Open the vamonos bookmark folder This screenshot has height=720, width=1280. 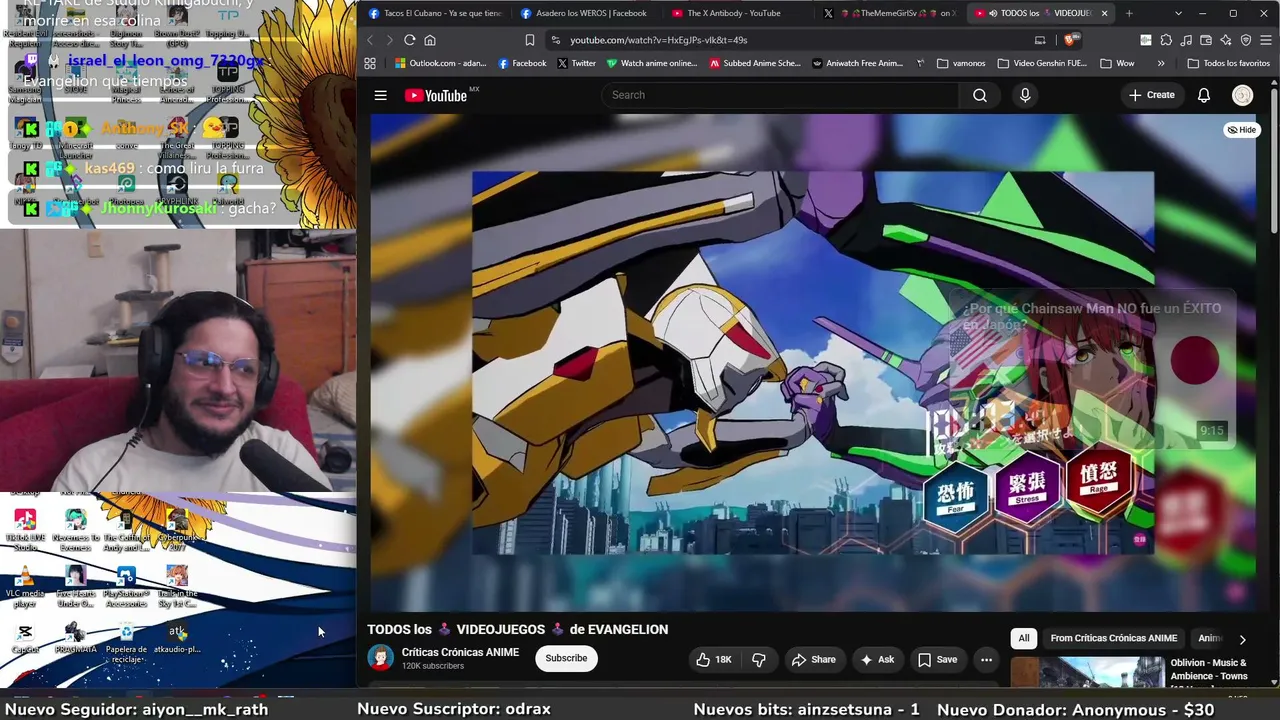tap(961, 63)
